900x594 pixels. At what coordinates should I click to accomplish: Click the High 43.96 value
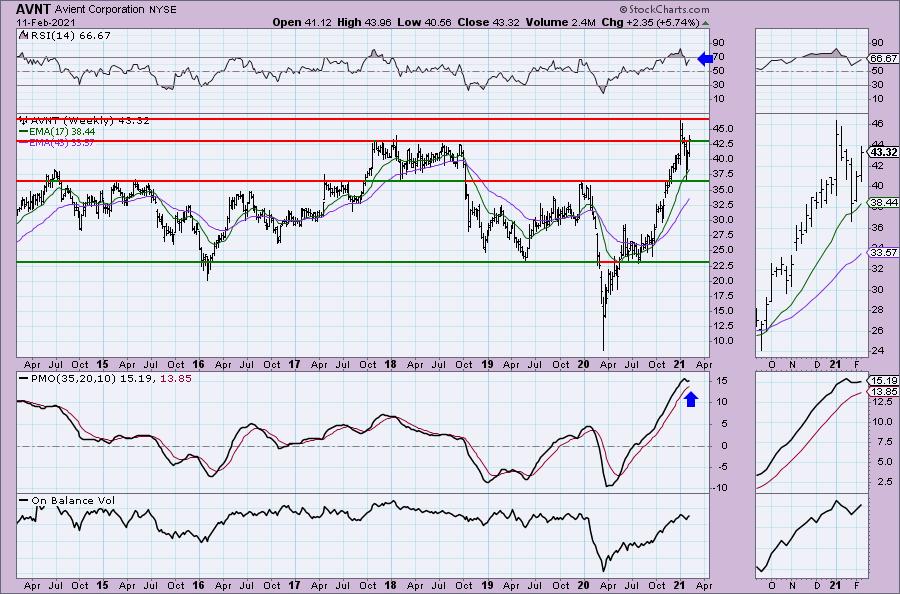tap(364, 22)
